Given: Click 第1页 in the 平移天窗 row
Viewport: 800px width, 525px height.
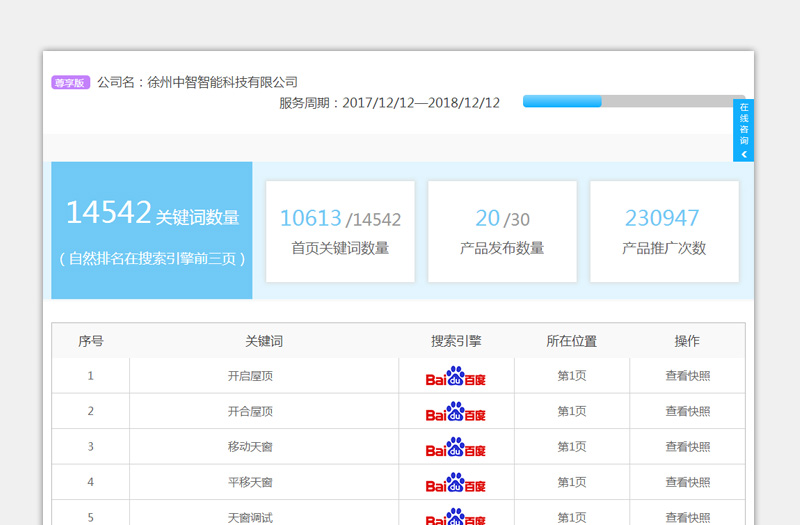Looking at the screenshot, I should [x=571, y=482].
